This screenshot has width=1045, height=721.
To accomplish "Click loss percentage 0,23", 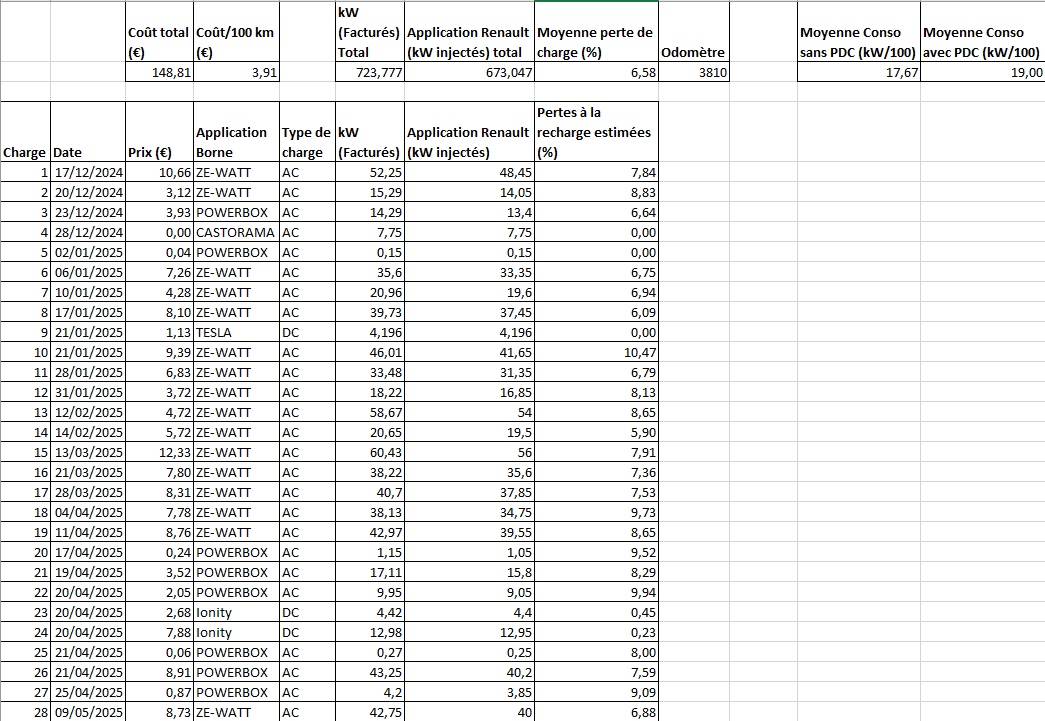I will coord(596,632).
